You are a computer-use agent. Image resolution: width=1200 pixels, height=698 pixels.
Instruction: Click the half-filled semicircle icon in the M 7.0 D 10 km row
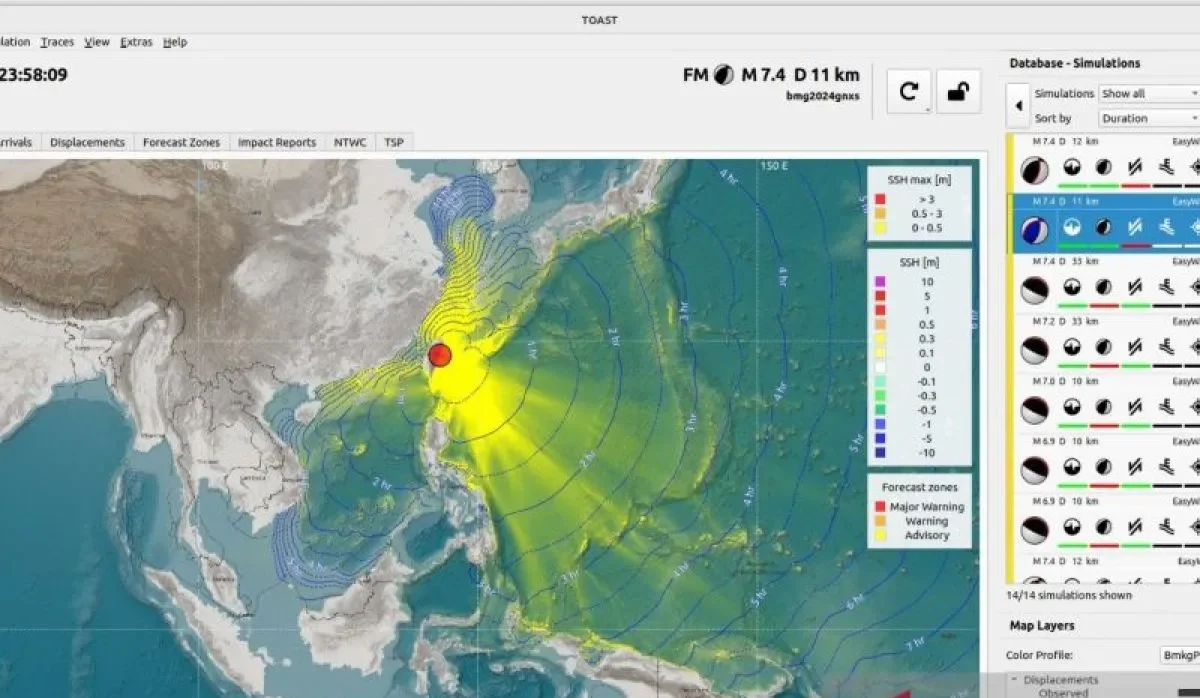(1072, 408)
